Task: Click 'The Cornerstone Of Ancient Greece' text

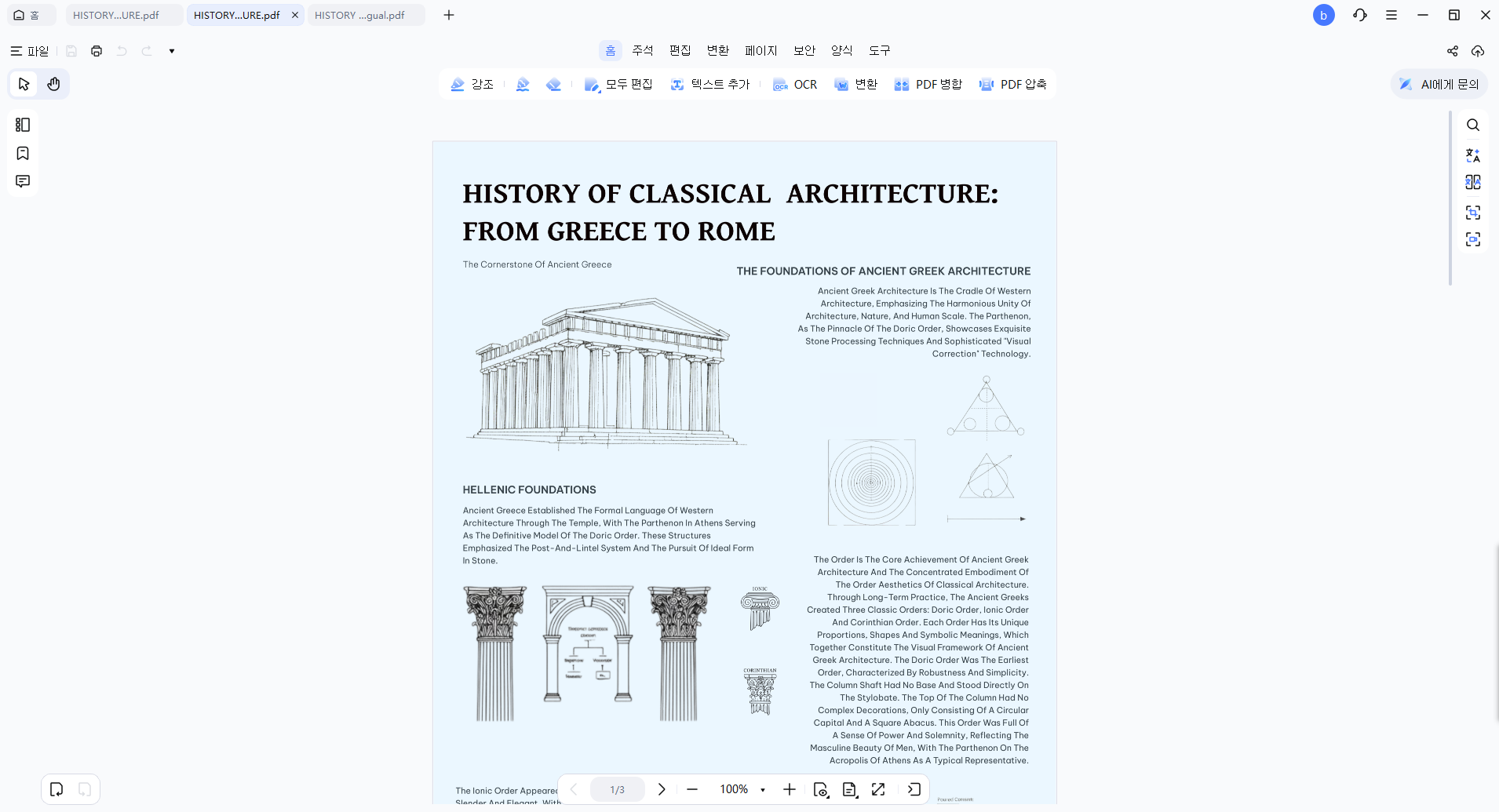Action: pos(537,264)
